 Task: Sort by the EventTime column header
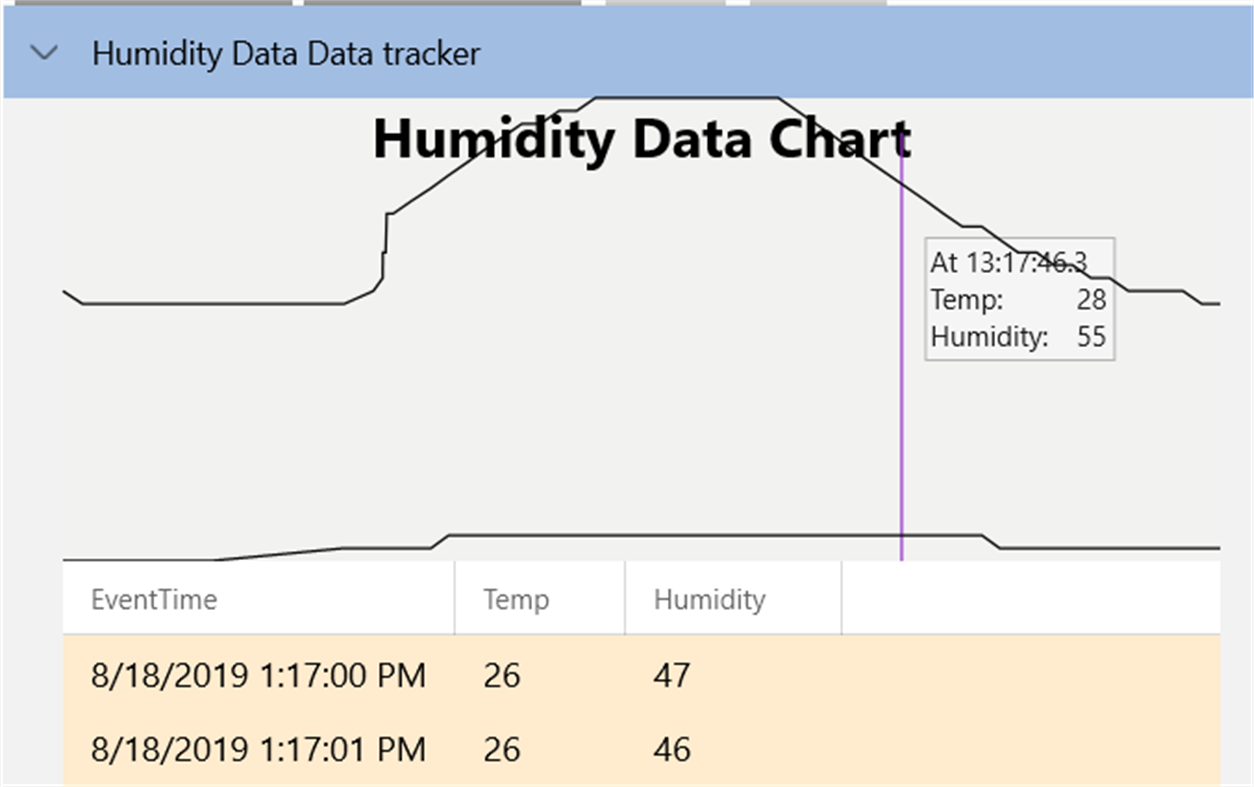coord(154,599)
